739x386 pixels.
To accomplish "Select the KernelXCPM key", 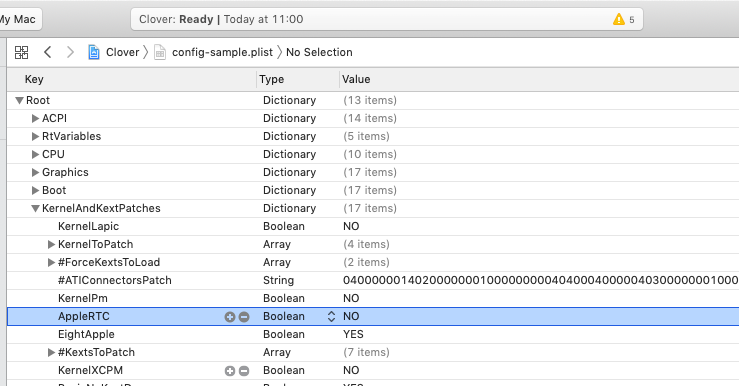I will (x=90, y=370).
